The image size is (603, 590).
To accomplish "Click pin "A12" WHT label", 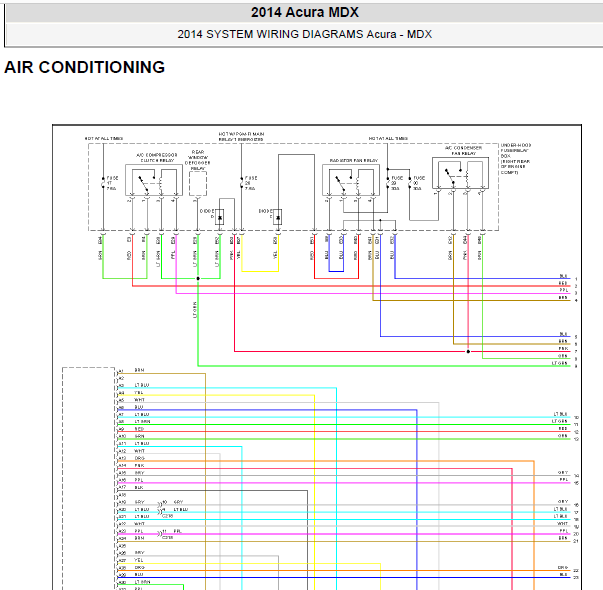I will coord(132,451).
